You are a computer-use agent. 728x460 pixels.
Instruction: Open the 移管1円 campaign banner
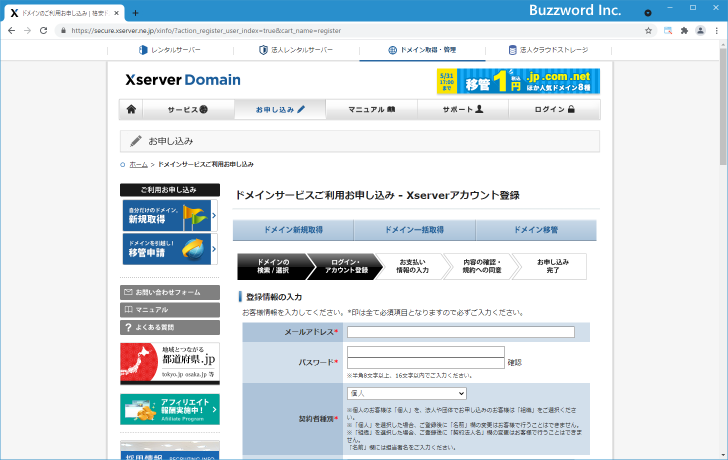[518, 81]
